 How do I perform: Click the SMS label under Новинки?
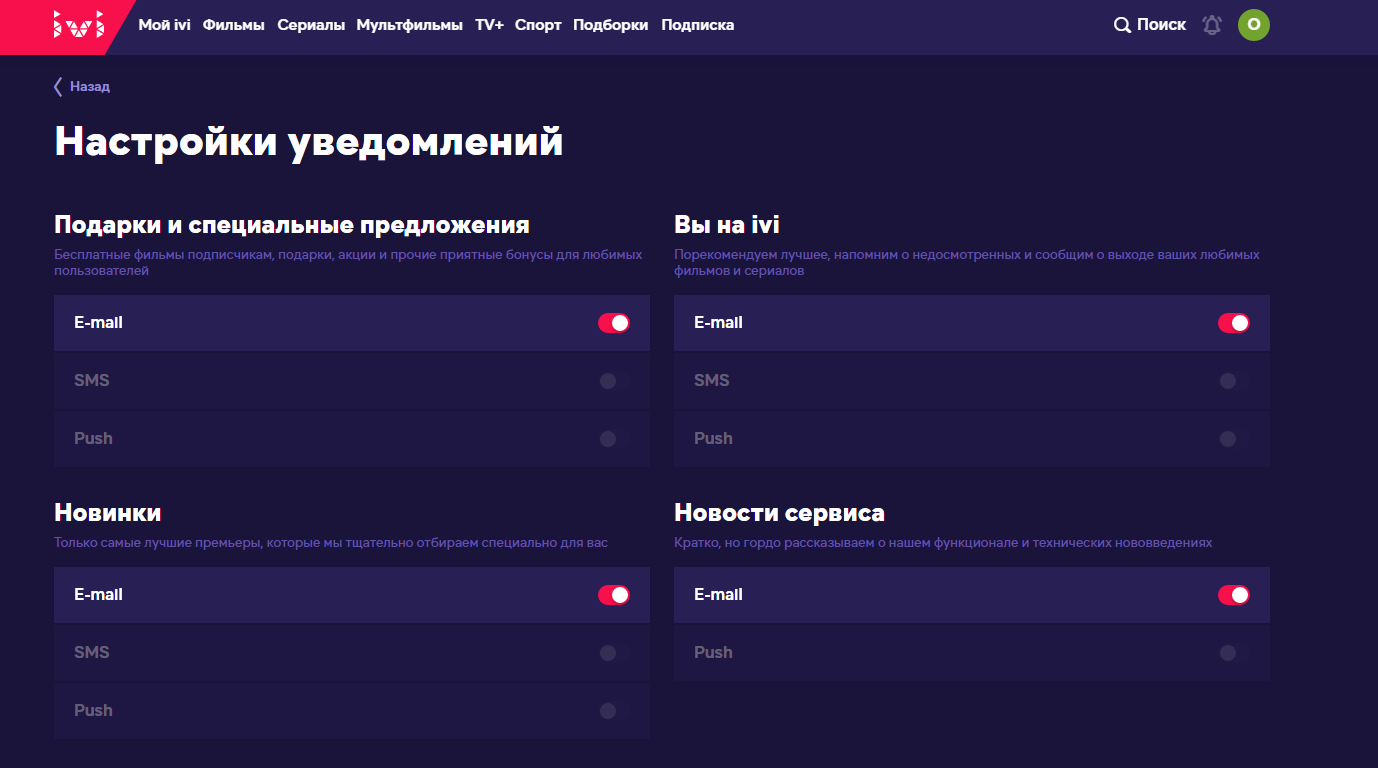(92, 653)
